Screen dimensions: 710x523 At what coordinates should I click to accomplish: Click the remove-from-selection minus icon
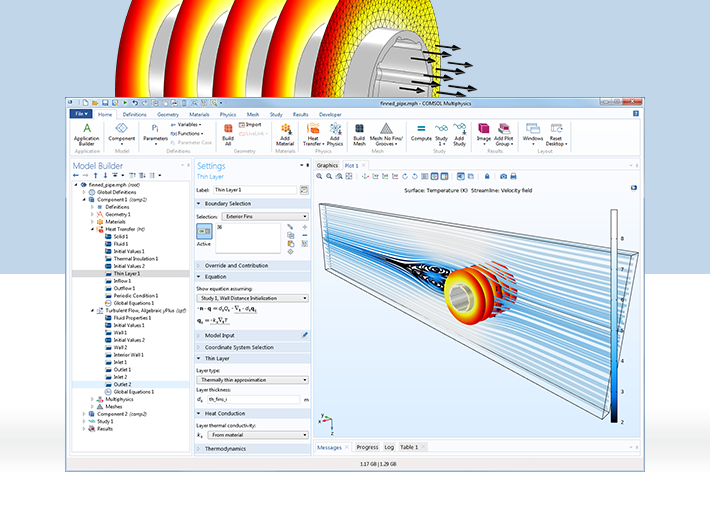coord(305,235)
